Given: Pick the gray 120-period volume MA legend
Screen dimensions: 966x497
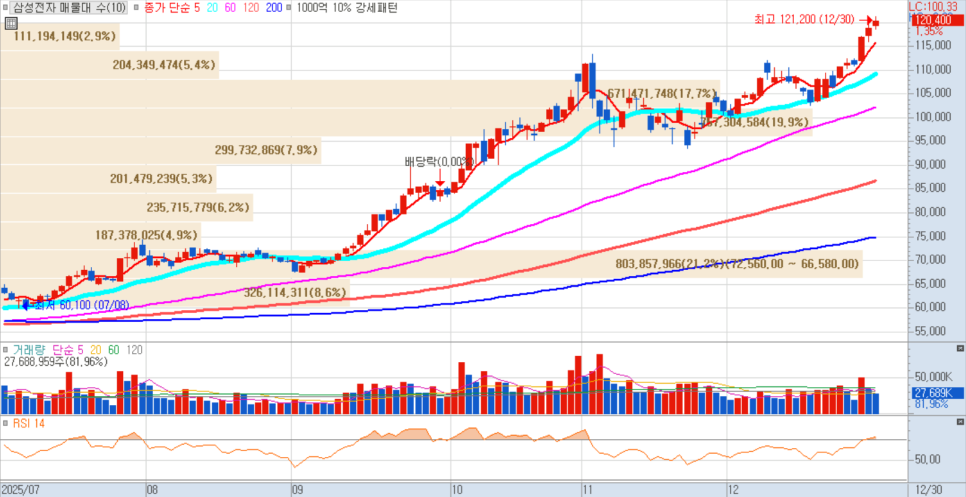Looking at the screenshot, I should [134, 350].
